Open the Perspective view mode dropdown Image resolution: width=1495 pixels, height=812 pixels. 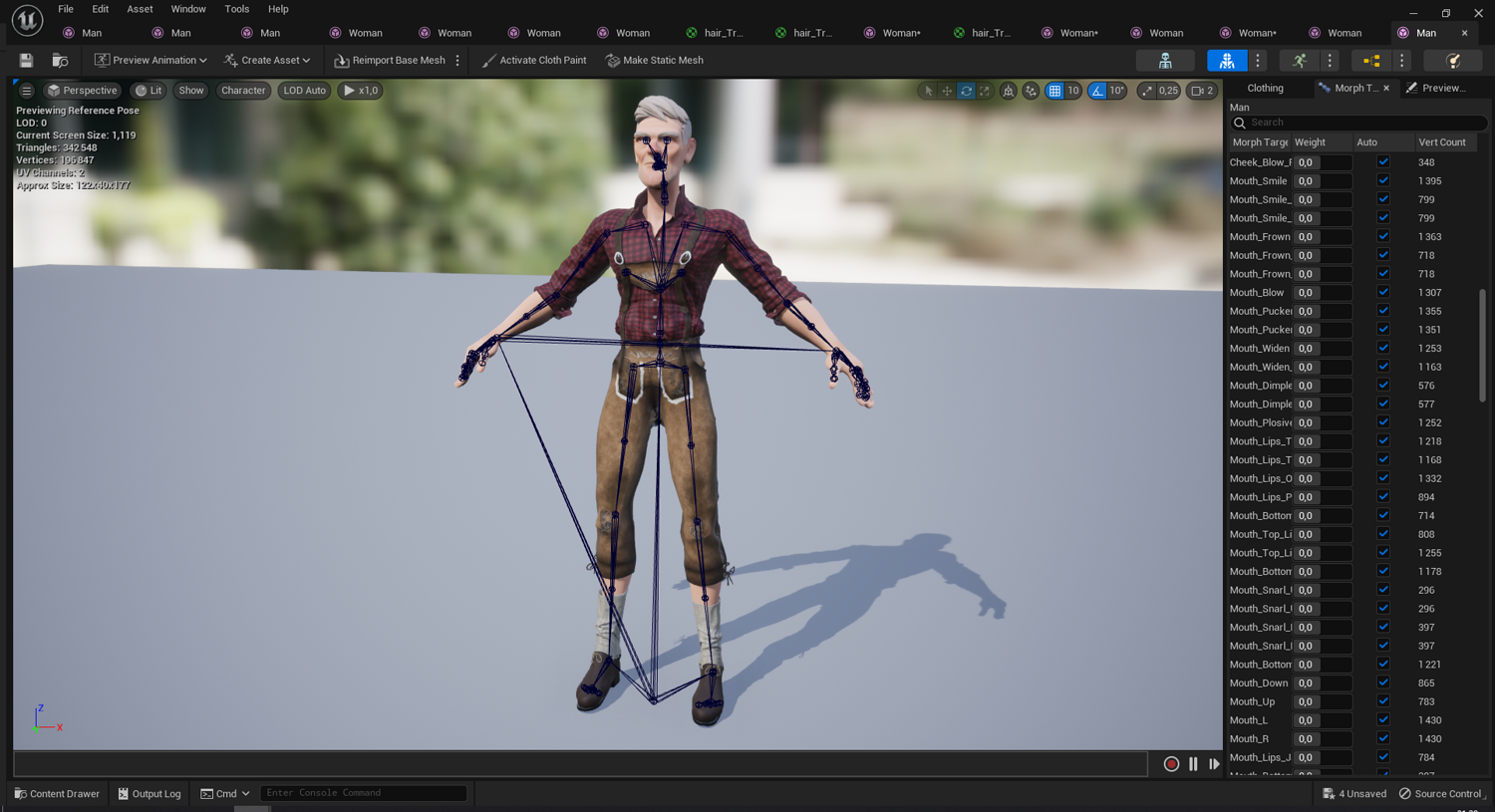[82, 91]
